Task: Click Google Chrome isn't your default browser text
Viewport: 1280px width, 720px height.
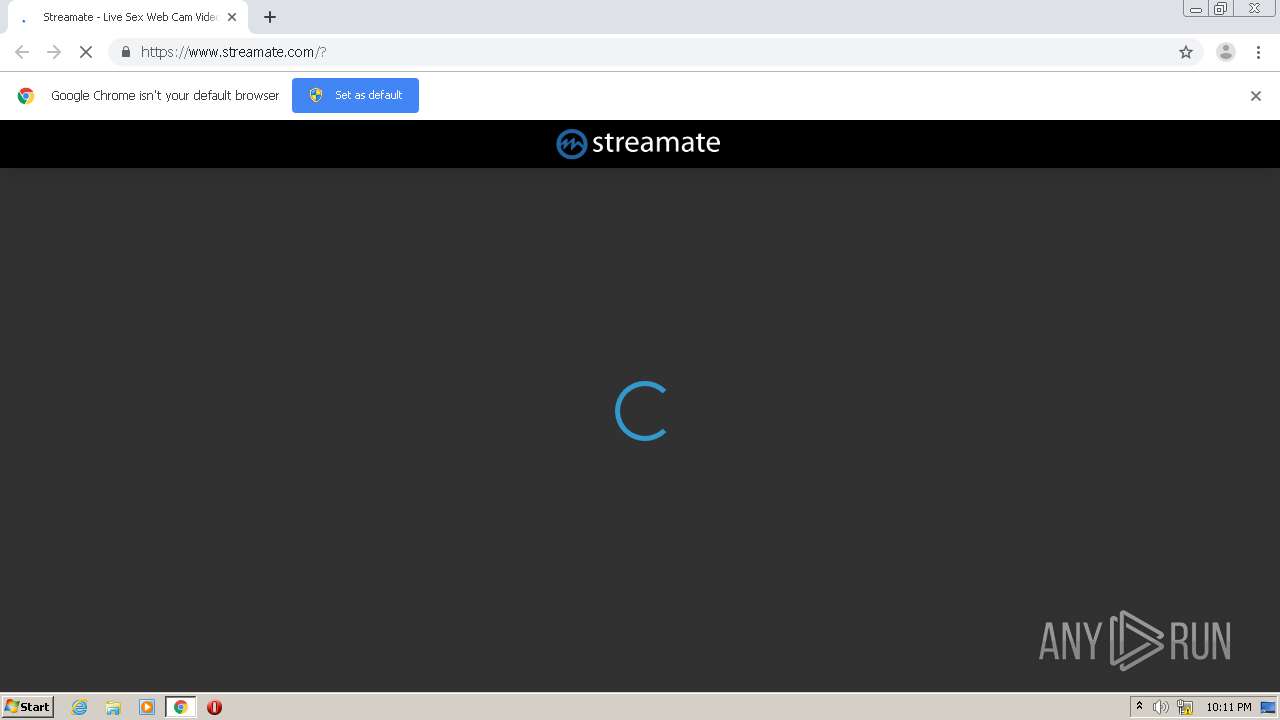Action: [165, 96]
